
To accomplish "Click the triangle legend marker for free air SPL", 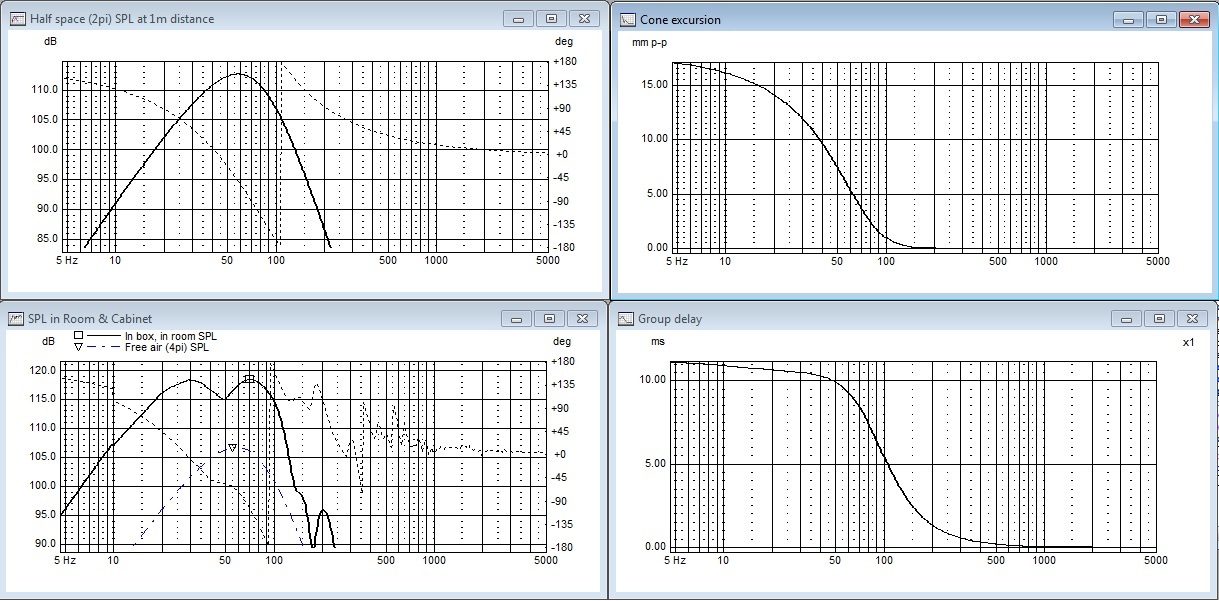I will (78, 346).
